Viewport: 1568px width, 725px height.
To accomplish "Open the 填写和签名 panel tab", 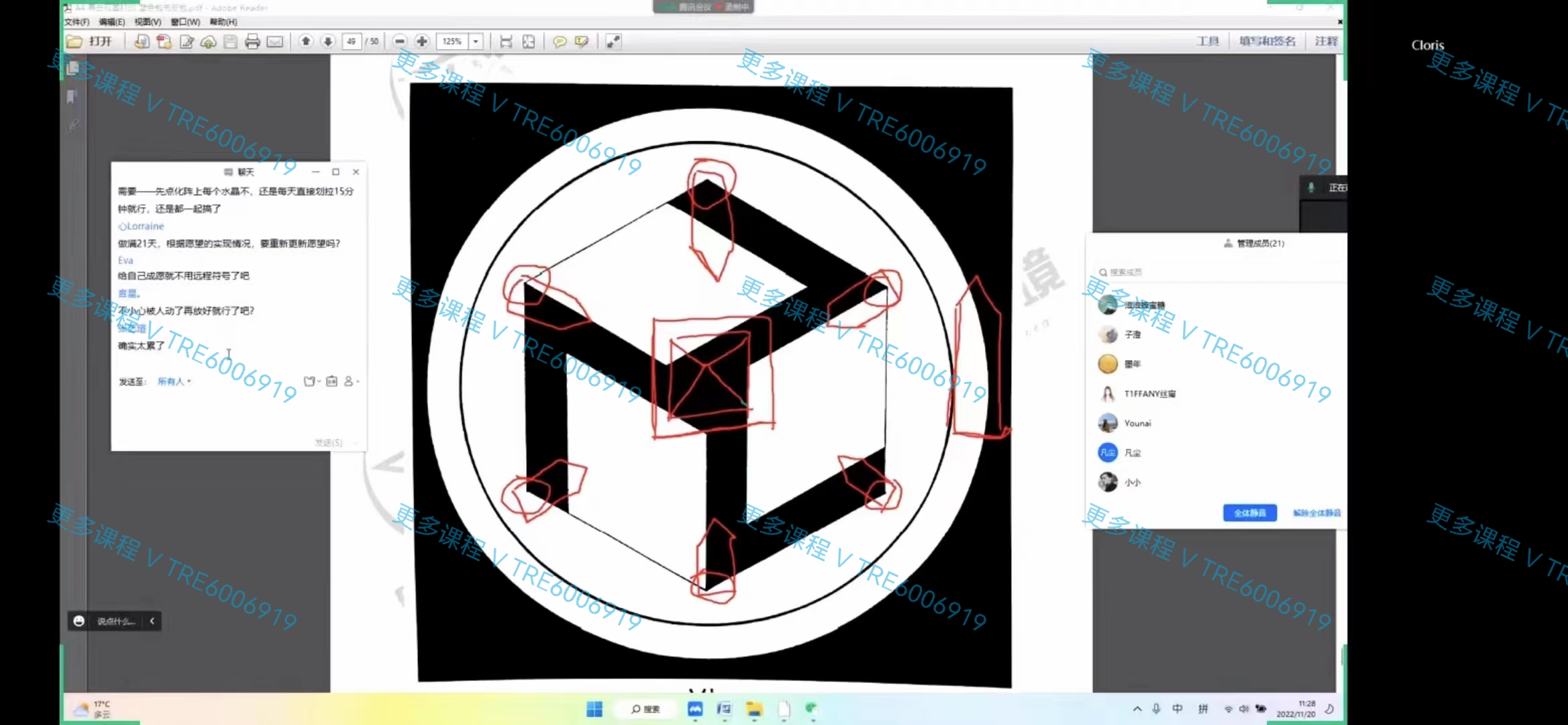I will click(x=1267, y=42).
